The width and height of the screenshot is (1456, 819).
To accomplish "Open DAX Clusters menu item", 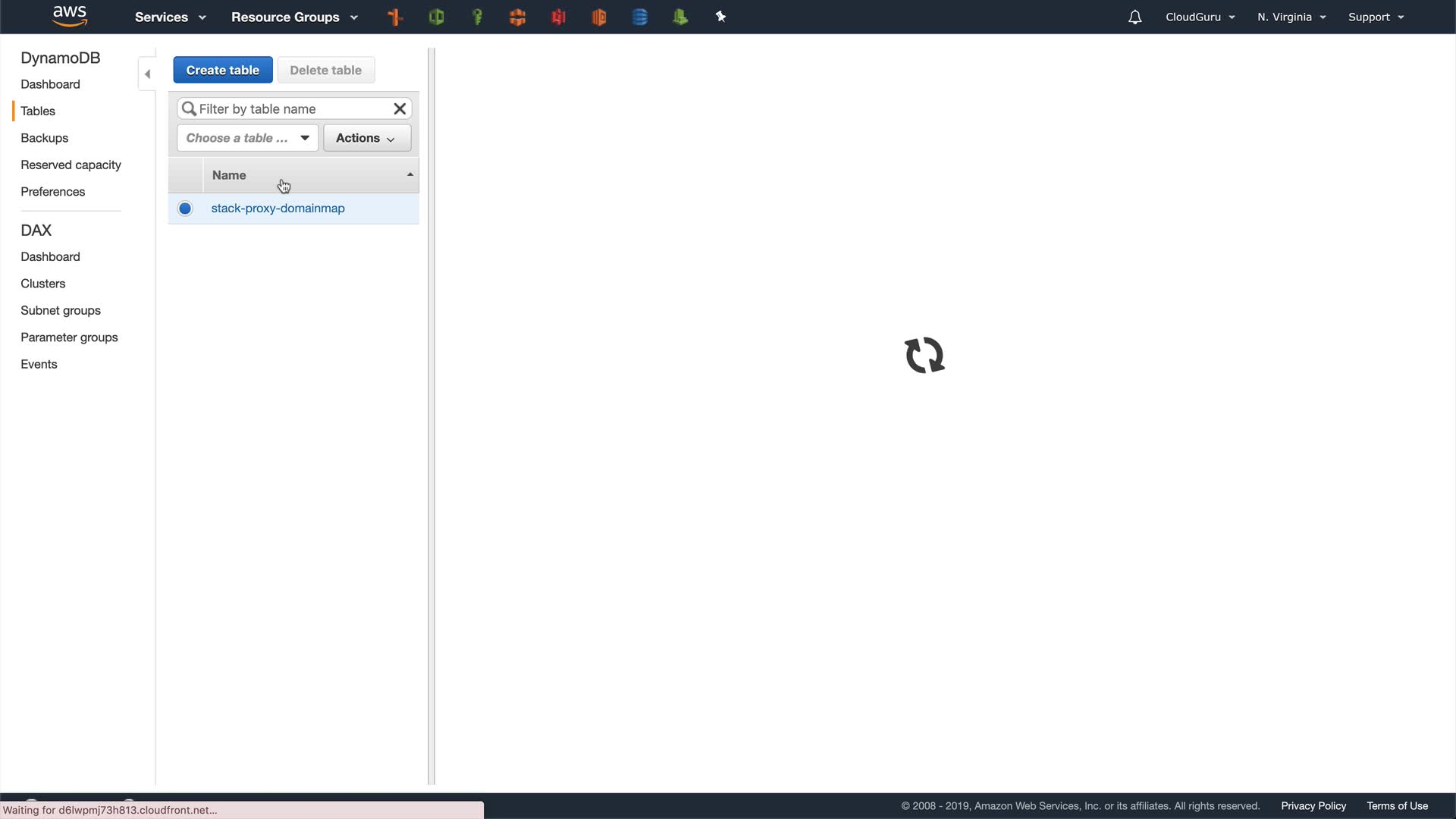I will [42, 284].
